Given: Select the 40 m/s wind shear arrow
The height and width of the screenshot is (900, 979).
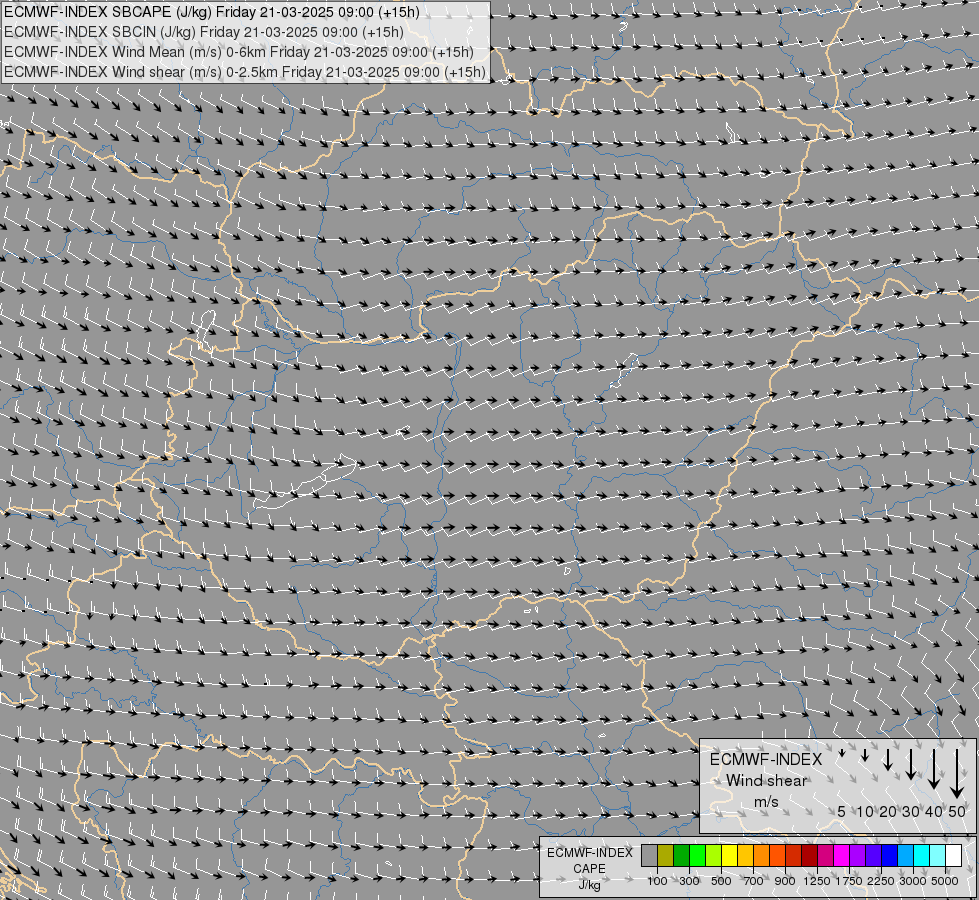Looking at the screenshot, I should tap(934, 768).
